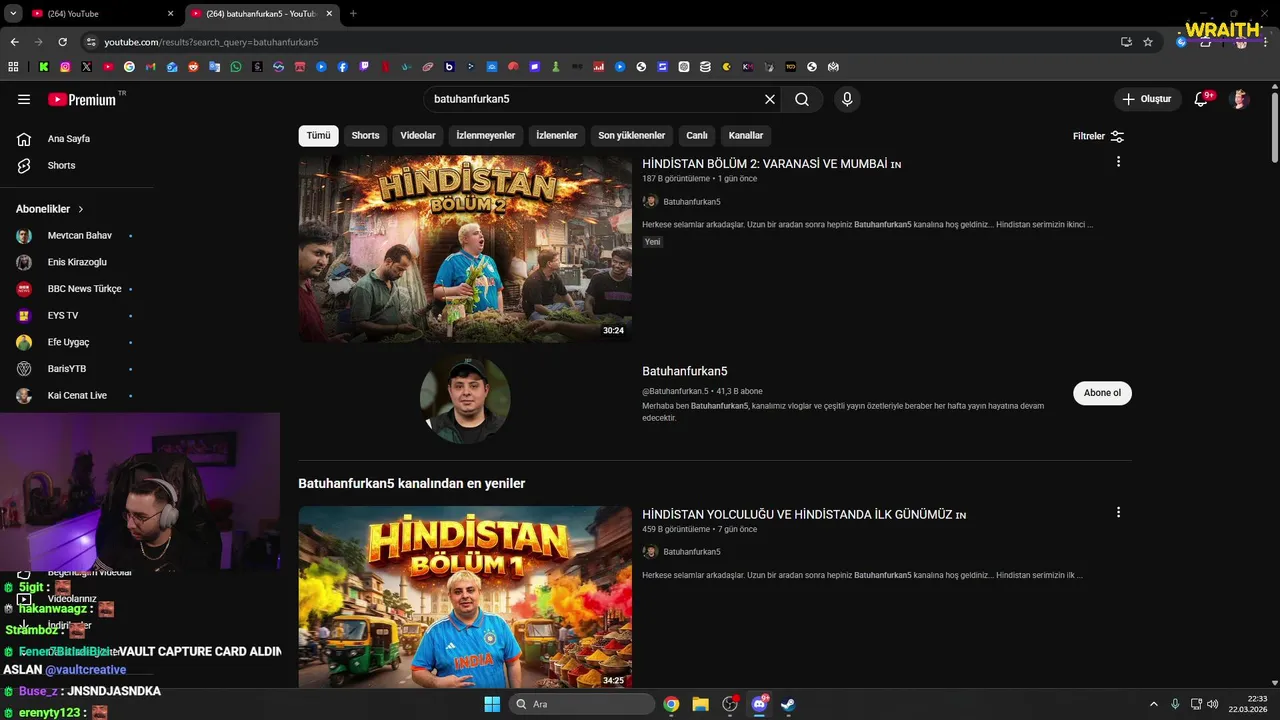This screenshot has width=1280, height=720.
Task: Show hidden system tray icons
Action: coord(1153,704)
